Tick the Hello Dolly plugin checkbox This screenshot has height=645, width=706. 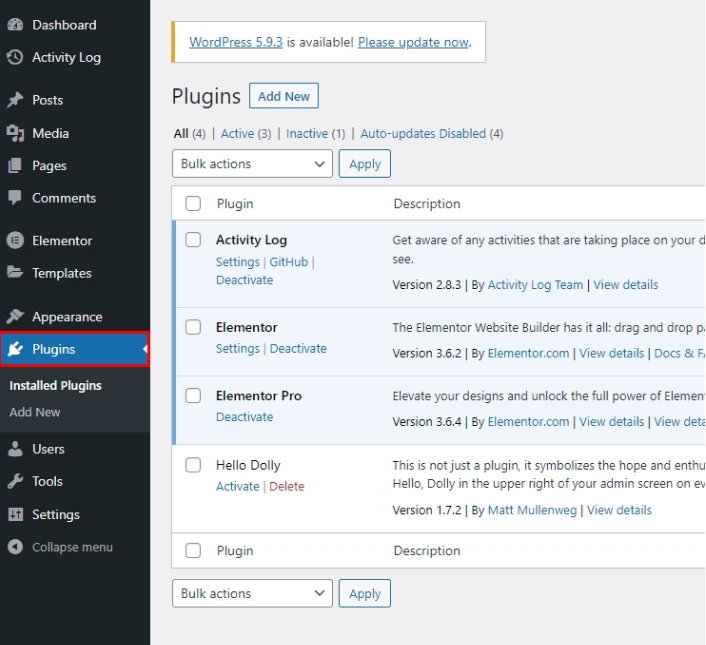click(193, 465)
